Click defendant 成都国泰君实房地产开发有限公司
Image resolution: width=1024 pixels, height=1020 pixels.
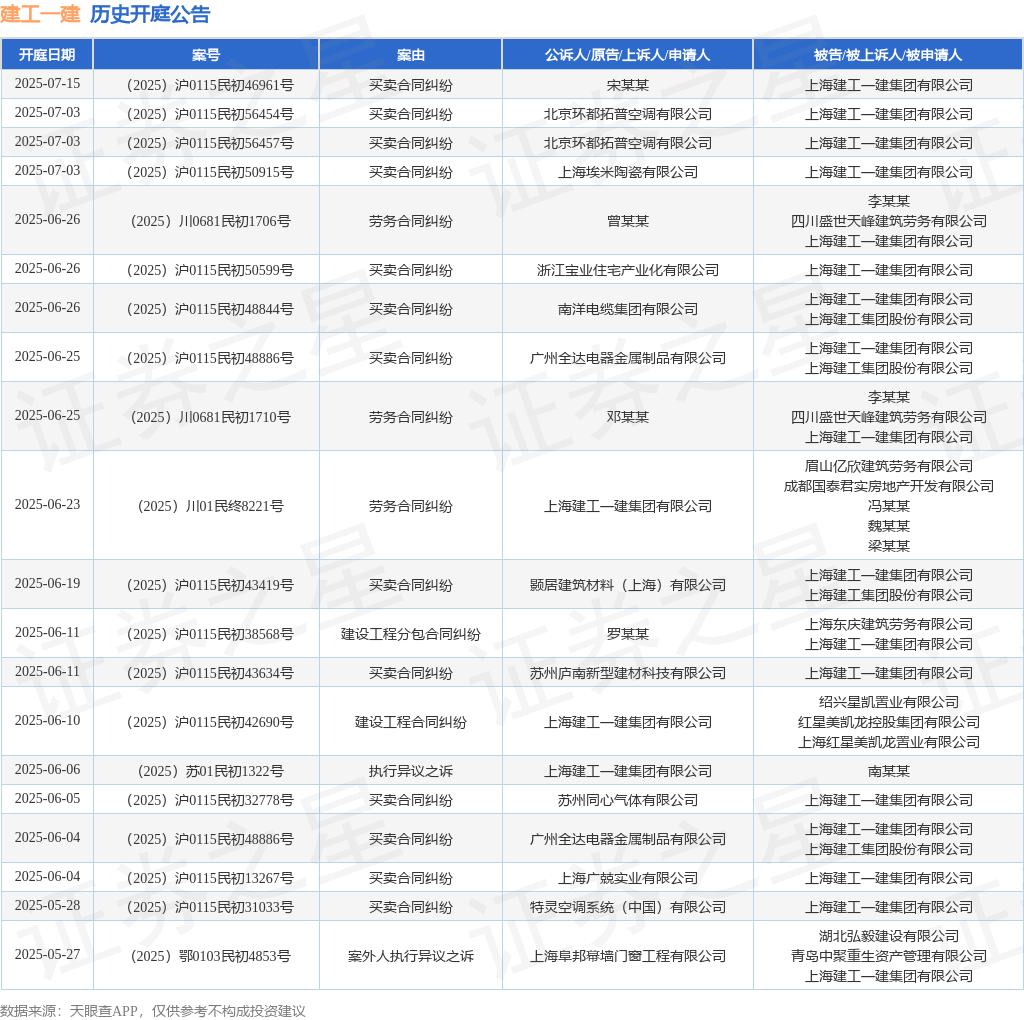888,486
